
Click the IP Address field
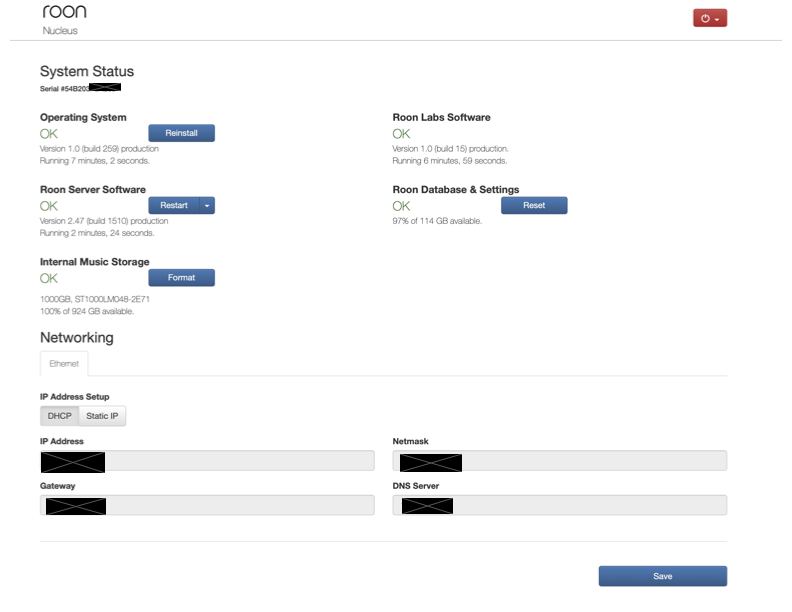(207, 461)
